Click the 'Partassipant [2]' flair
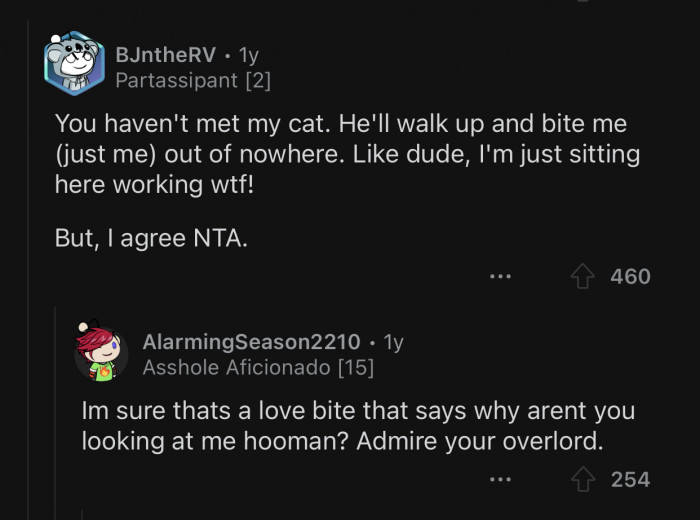 (x=193, y=80)
